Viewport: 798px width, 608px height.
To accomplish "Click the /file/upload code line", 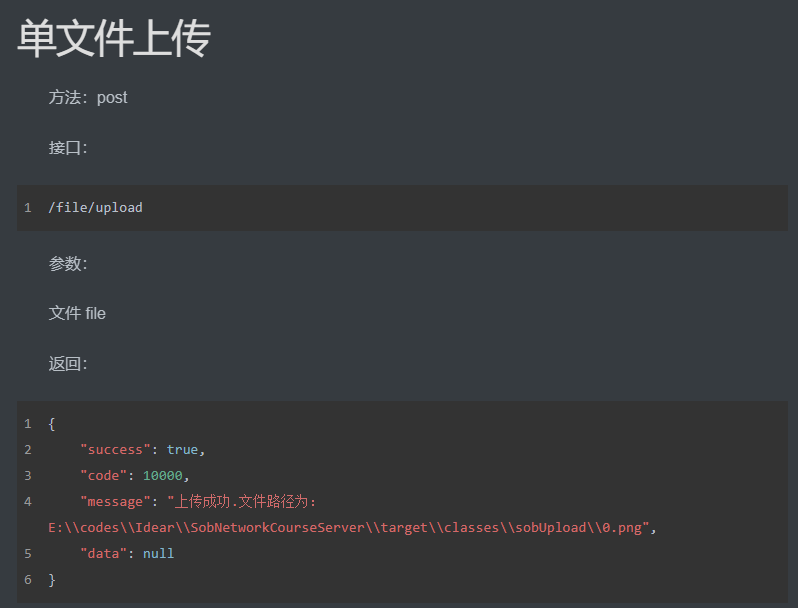I will [95, 208].
